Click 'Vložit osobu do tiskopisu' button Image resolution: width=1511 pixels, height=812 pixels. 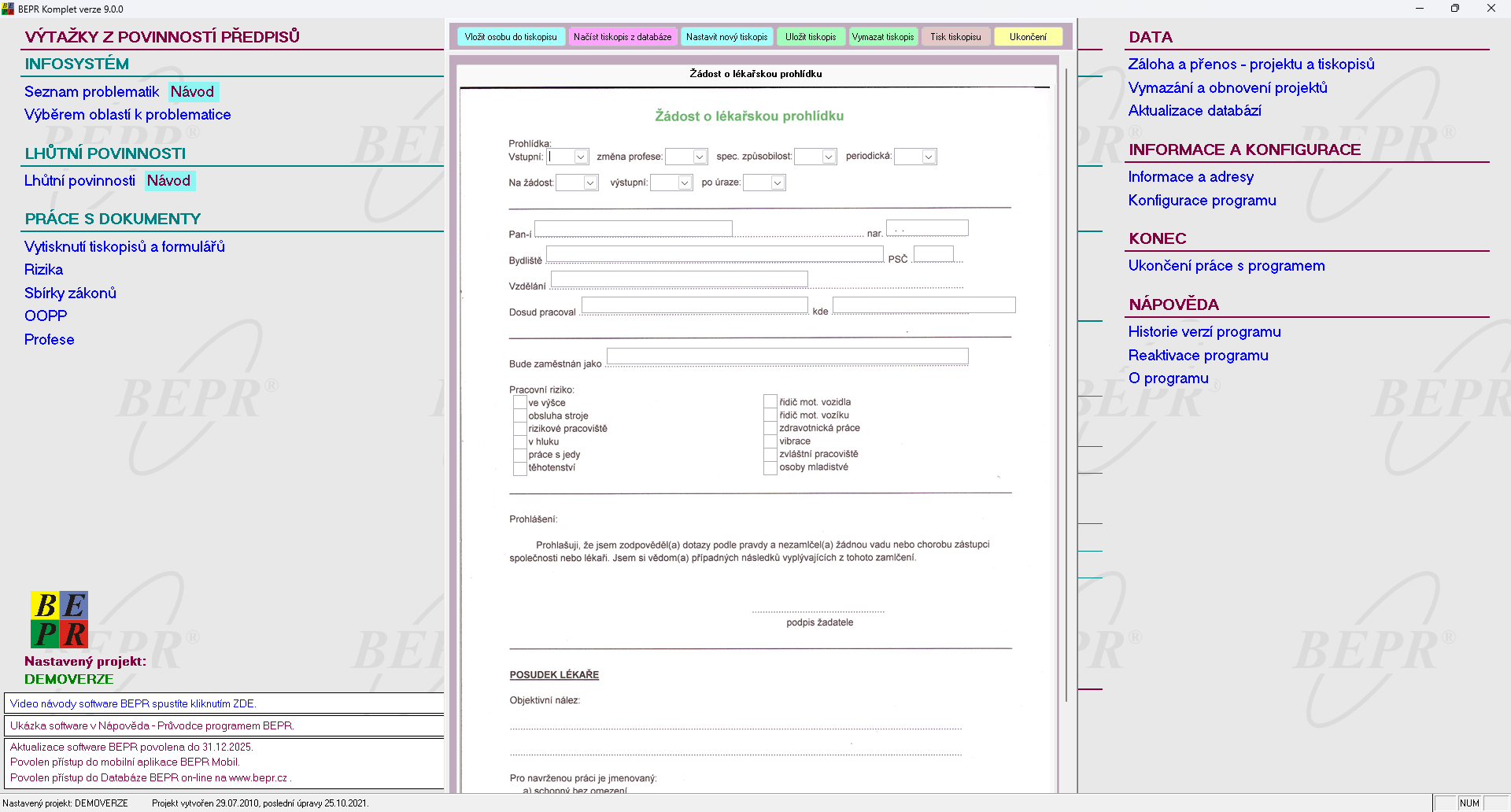click(x=511, y=37)
